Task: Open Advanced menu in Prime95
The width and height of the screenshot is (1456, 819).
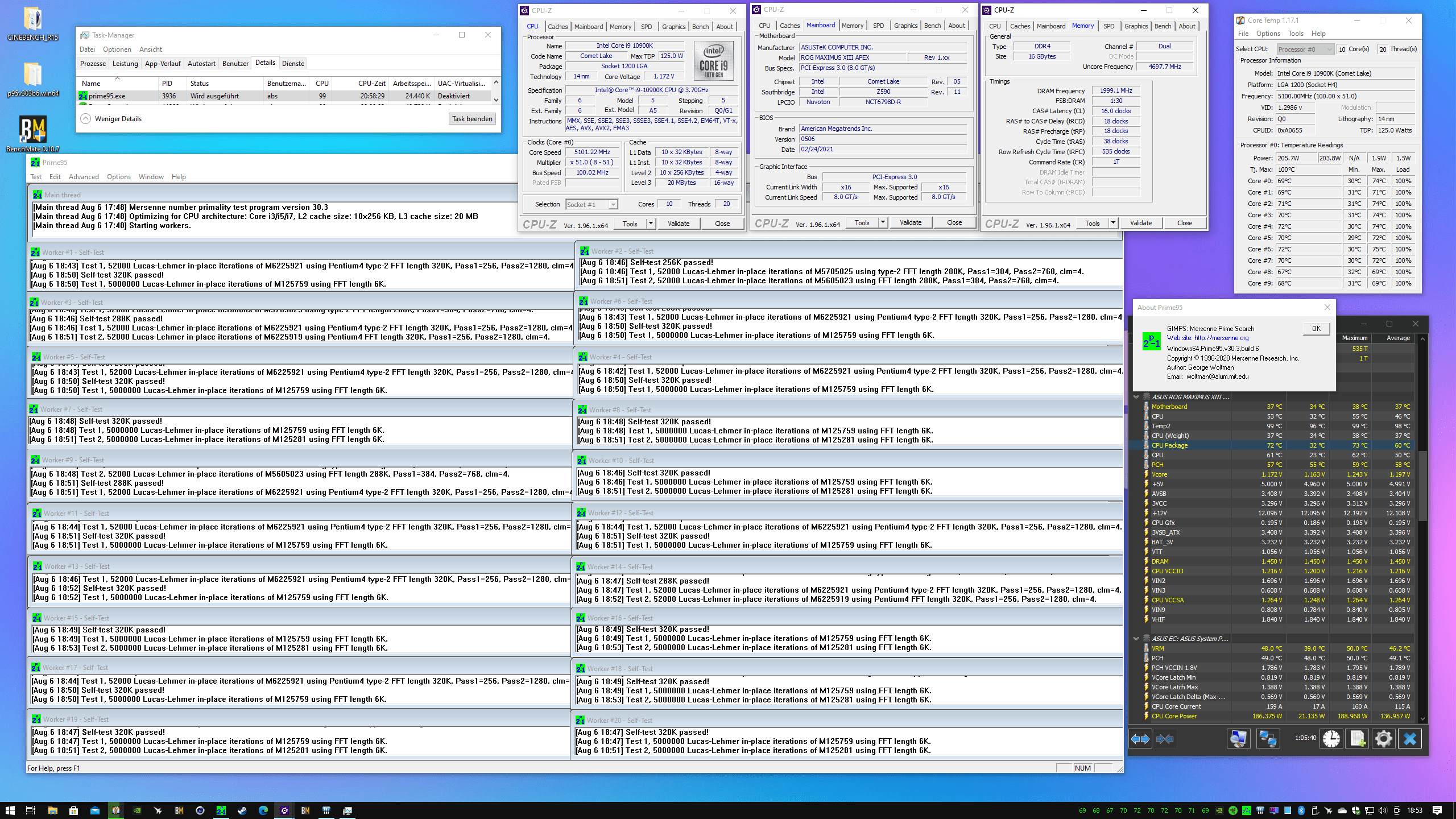Action: coord(84,177)
